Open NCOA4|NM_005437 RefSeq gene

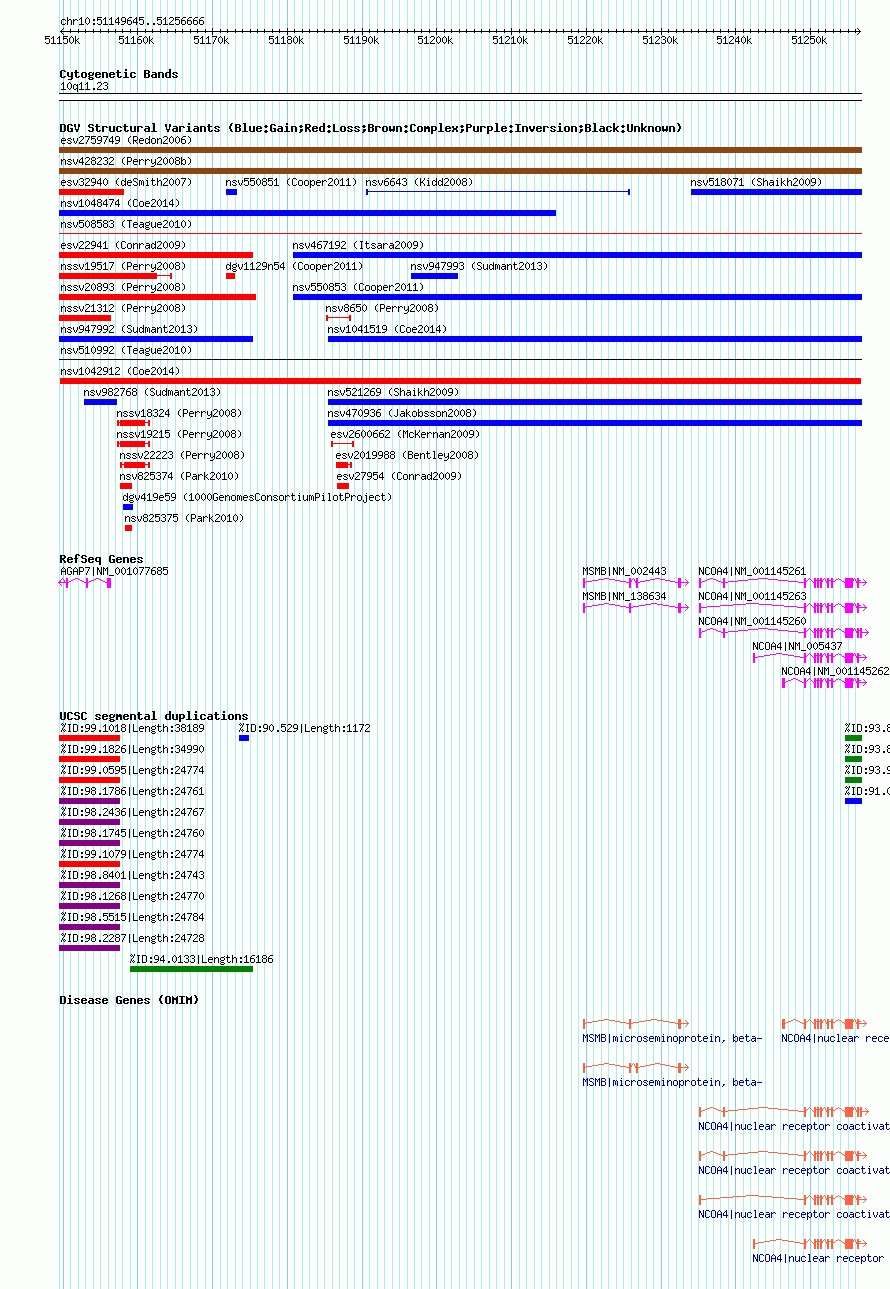(808, 657)
